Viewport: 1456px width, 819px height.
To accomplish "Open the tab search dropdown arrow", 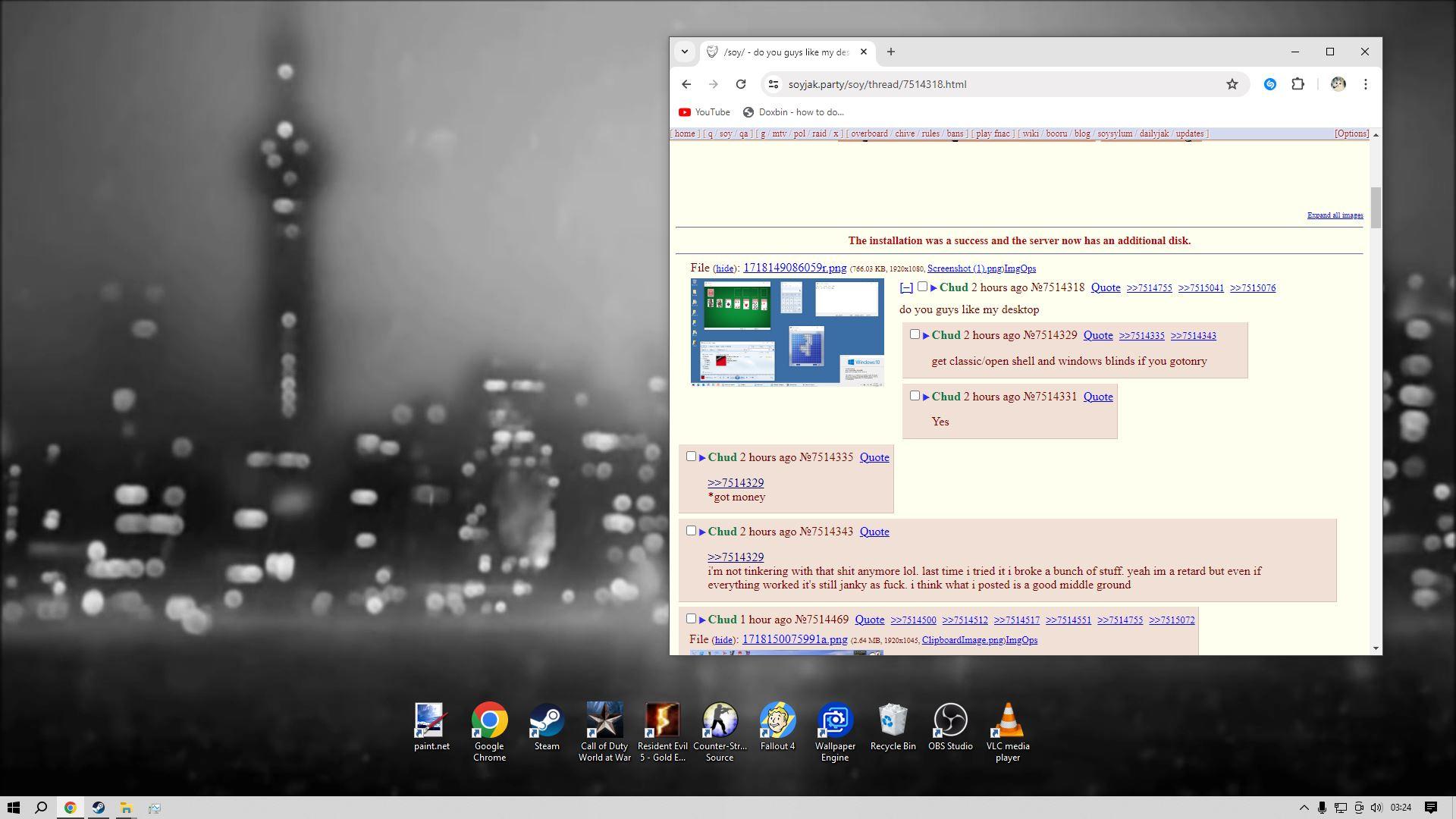I will pos(684,52).
